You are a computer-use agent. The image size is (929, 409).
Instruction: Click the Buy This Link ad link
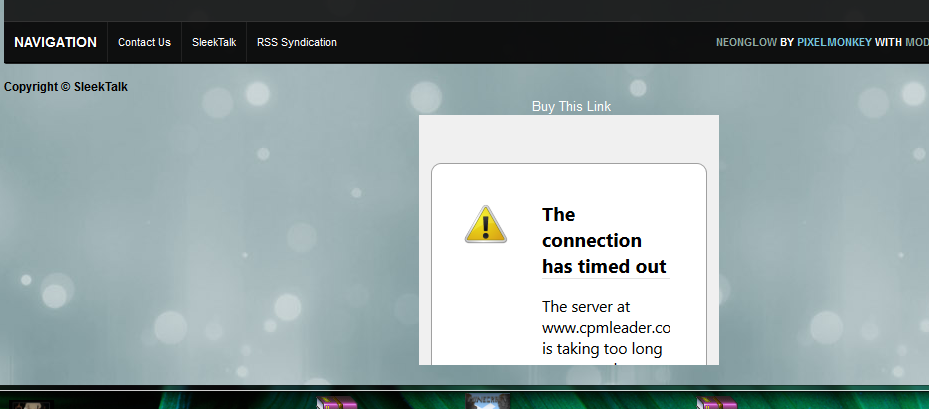point(571,106)
